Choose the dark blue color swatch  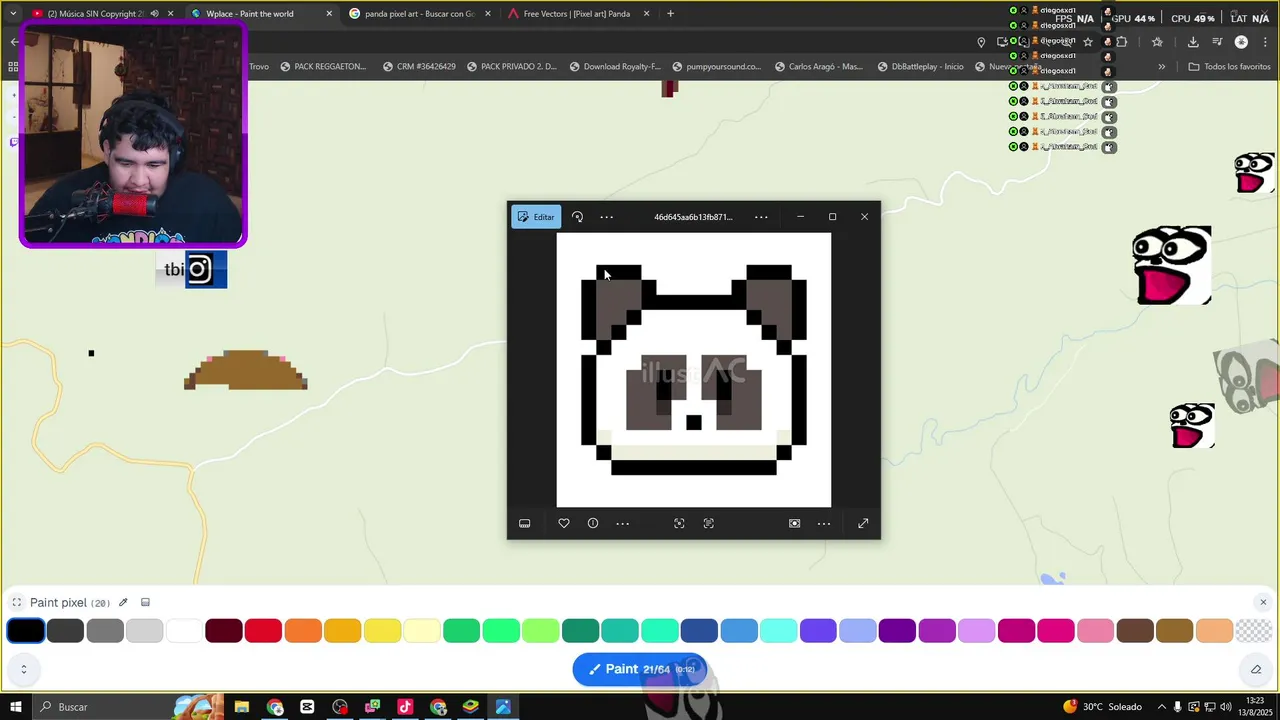[x=699, y=631]
